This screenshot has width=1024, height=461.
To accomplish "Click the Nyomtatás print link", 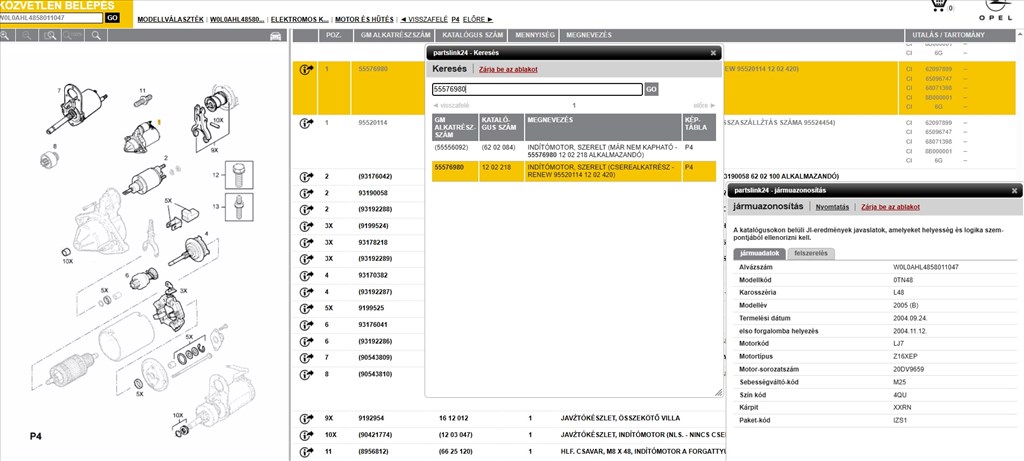I will 832,207.
